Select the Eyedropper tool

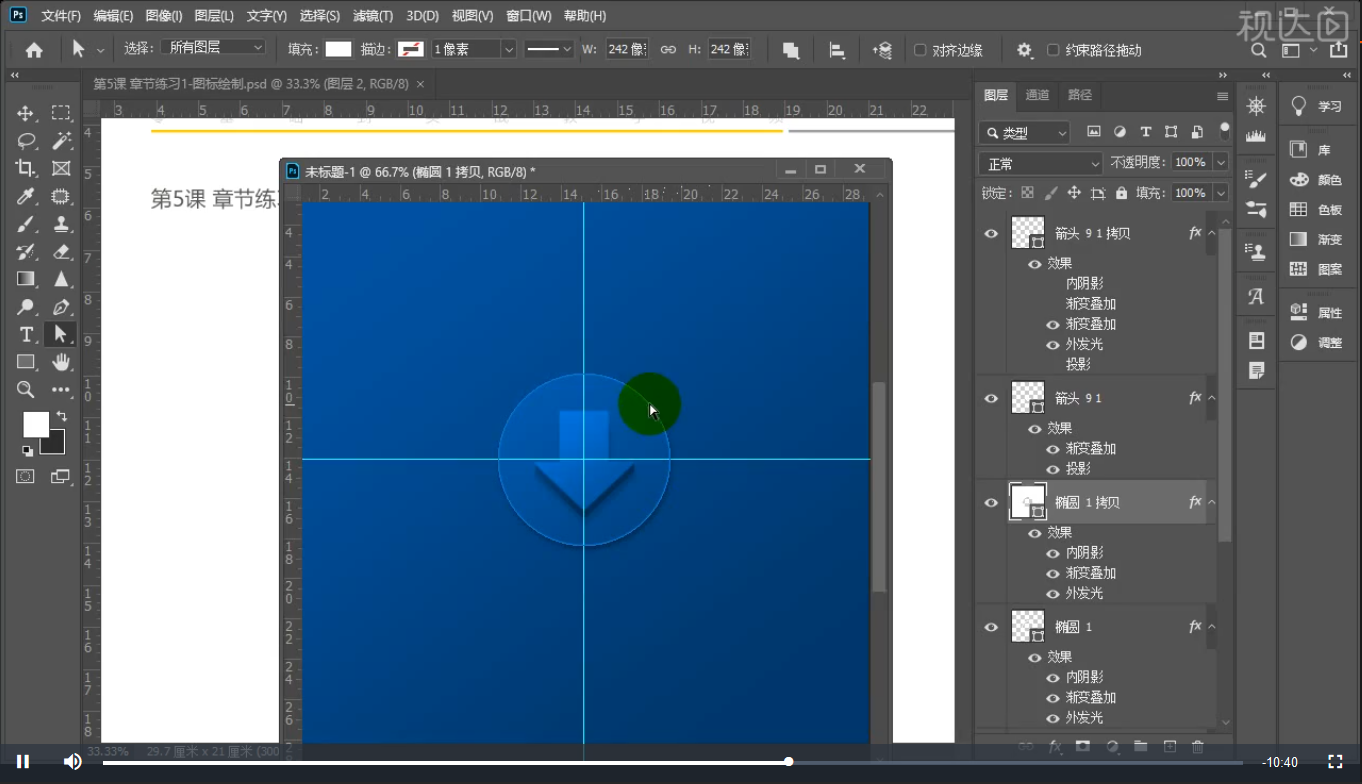click(x=26, y=197)
